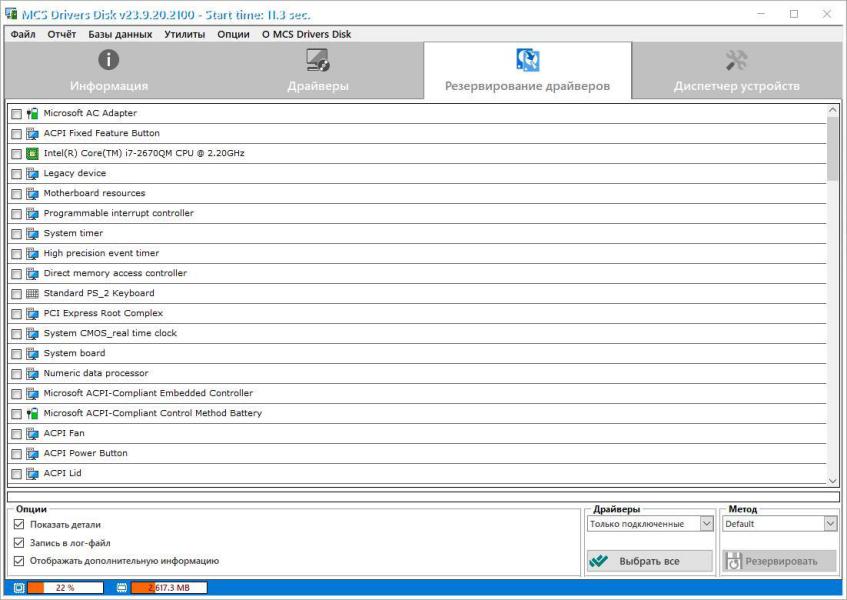
Task: Switch to the Информация tab
Action: [109, 71]
